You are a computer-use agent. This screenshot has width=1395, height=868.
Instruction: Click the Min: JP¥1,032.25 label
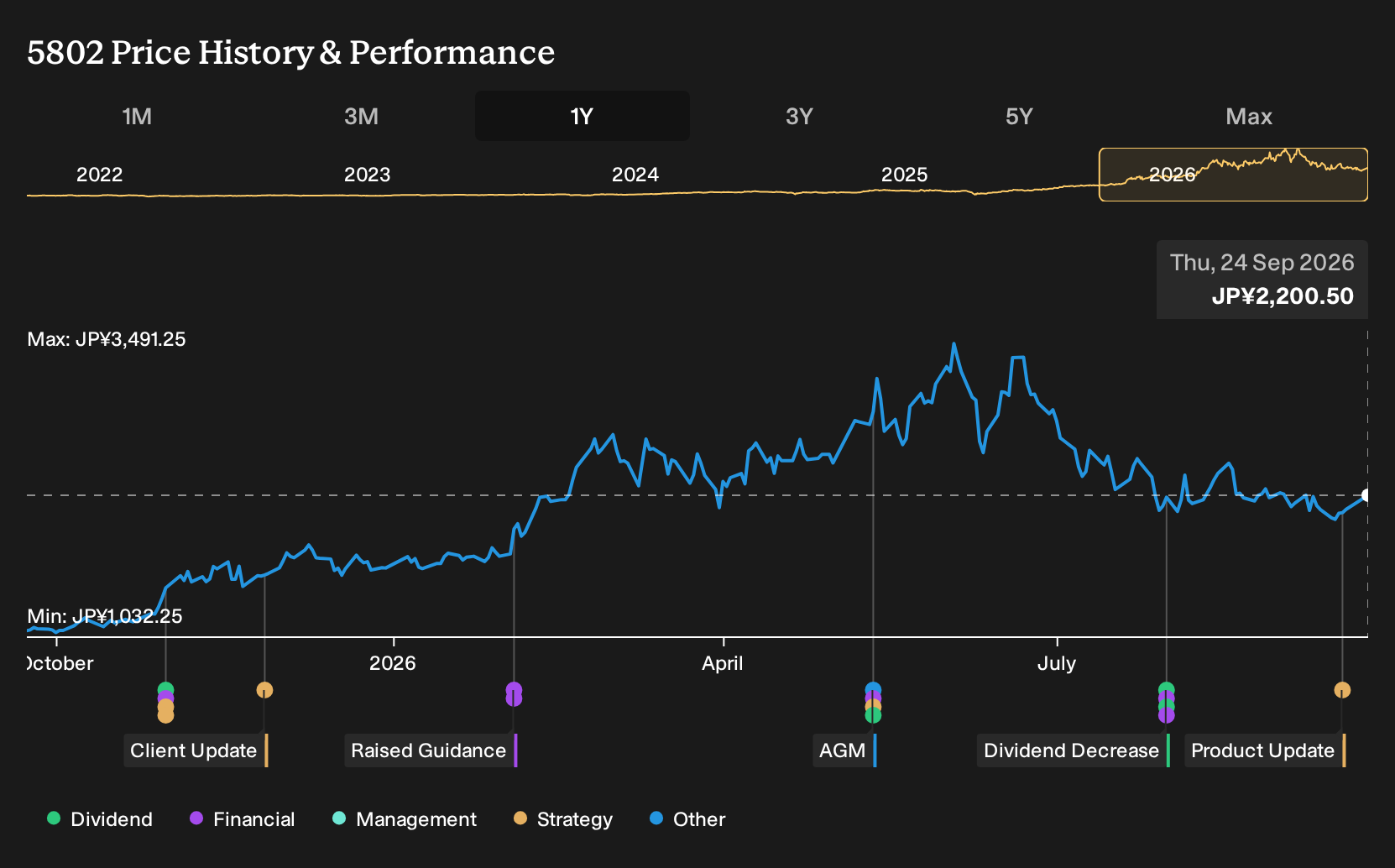105,616
